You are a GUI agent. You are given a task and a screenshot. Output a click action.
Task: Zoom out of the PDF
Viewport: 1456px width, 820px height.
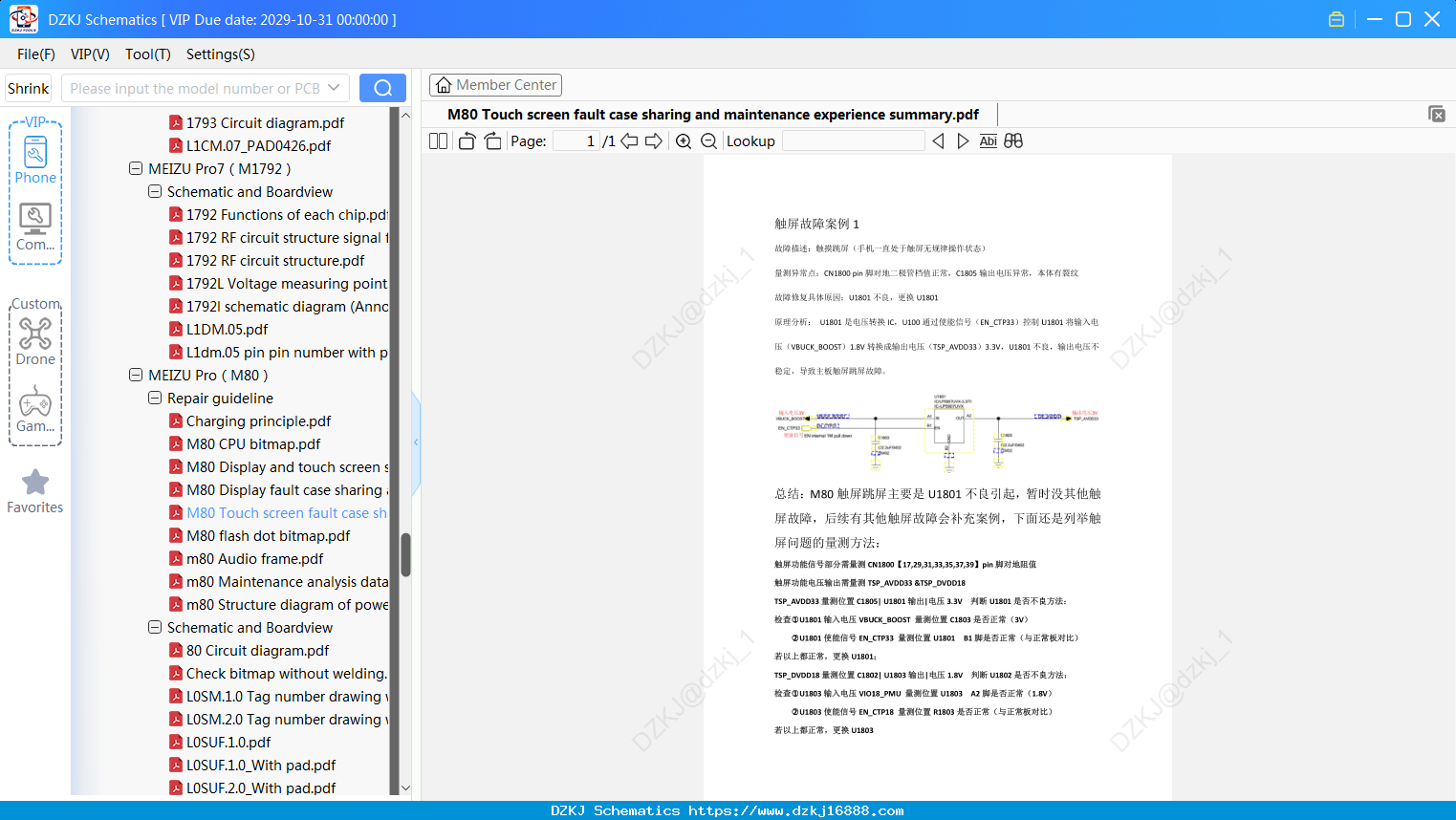click(708, 140)
